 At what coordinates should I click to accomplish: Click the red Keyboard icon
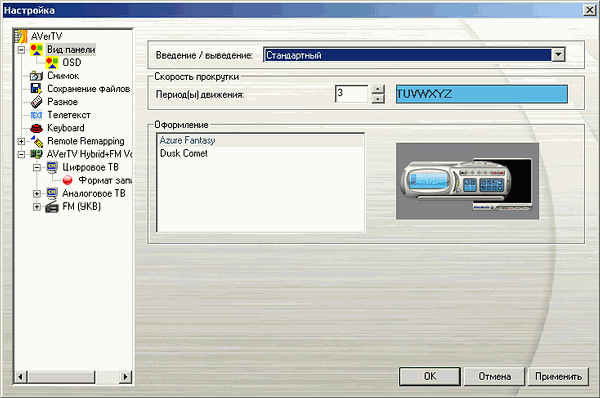click(36, 128)
